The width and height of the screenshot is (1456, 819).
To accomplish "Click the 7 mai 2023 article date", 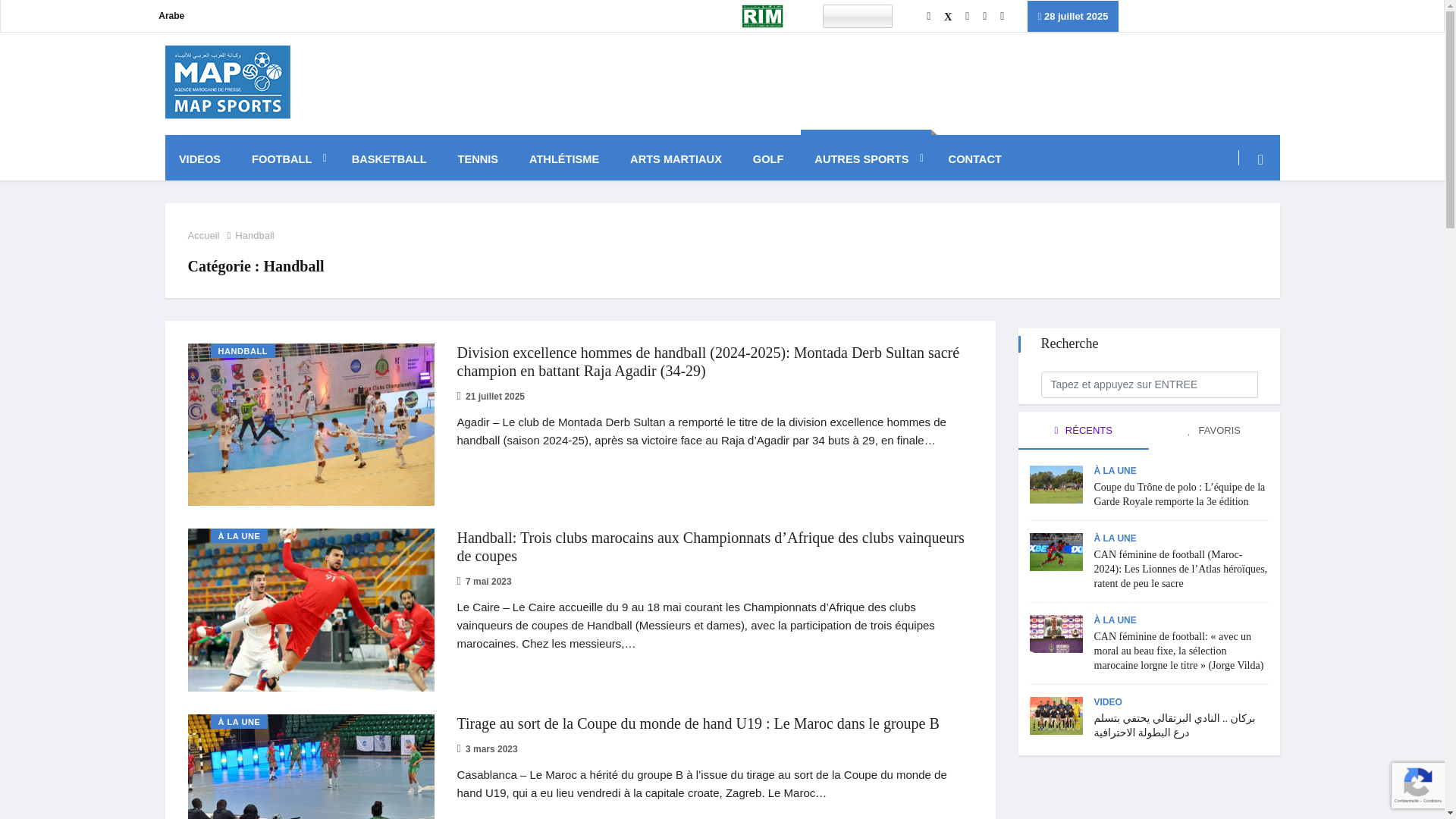I will coord(488,582).
